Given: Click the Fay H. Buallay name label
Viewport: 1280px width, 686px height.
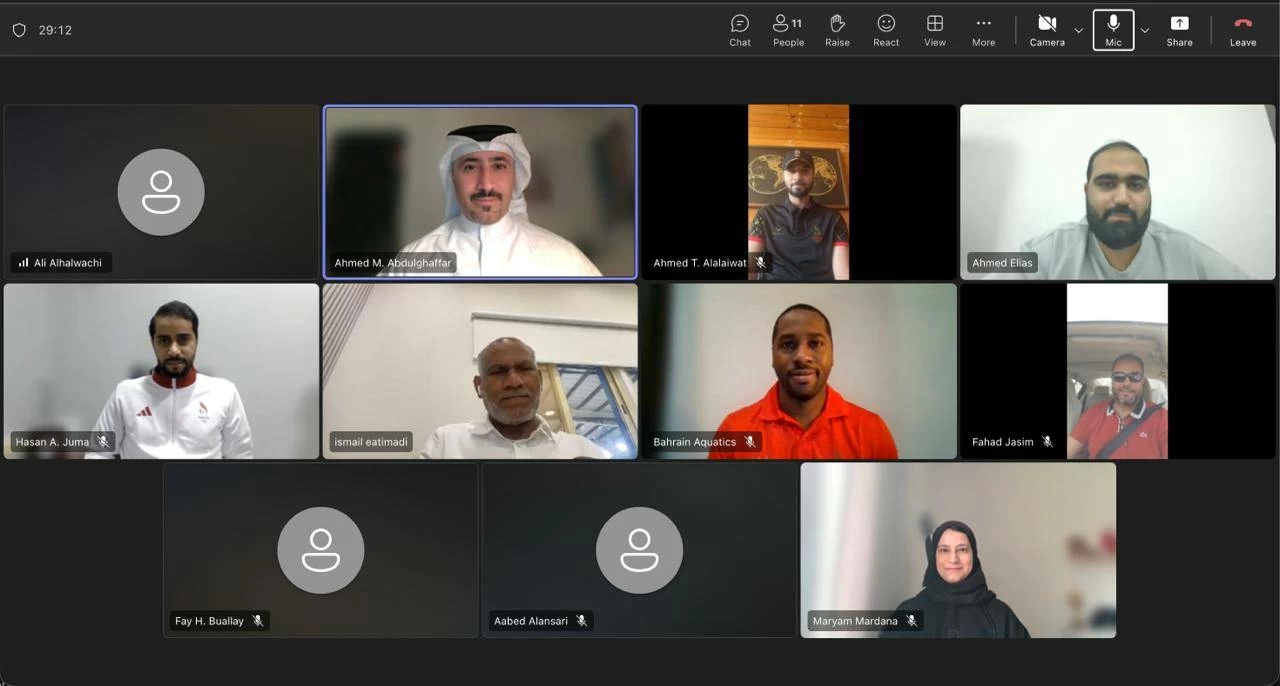Looking at the screenshot, I should click(209, 621).
